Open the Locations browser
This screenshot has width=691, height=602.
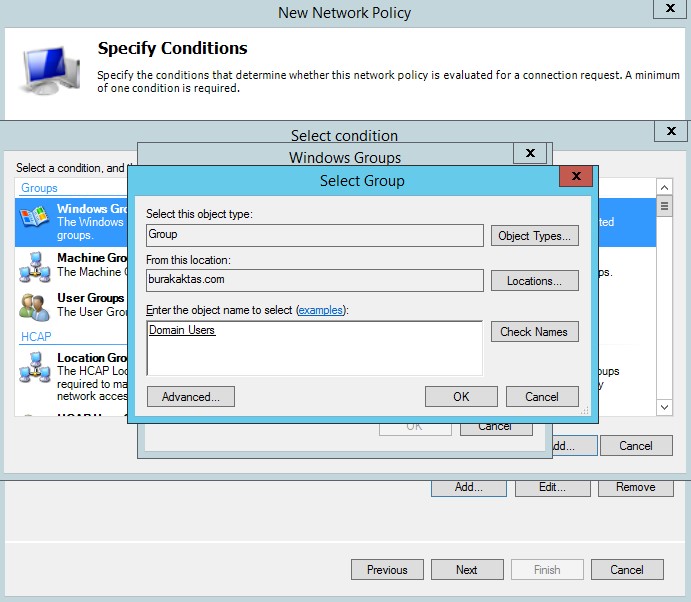[x=535, y=281]
